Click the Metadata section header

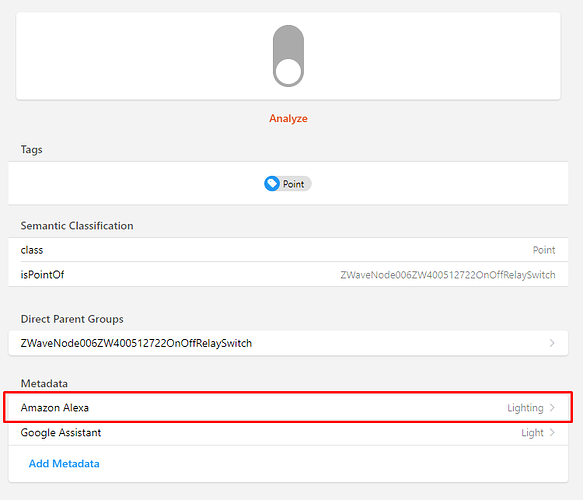click(44, 383)
